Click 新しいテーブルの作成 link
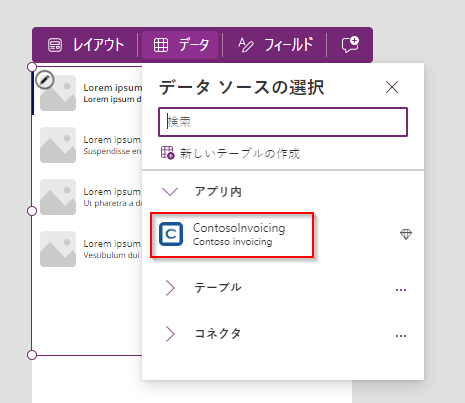 coord(240,154)
